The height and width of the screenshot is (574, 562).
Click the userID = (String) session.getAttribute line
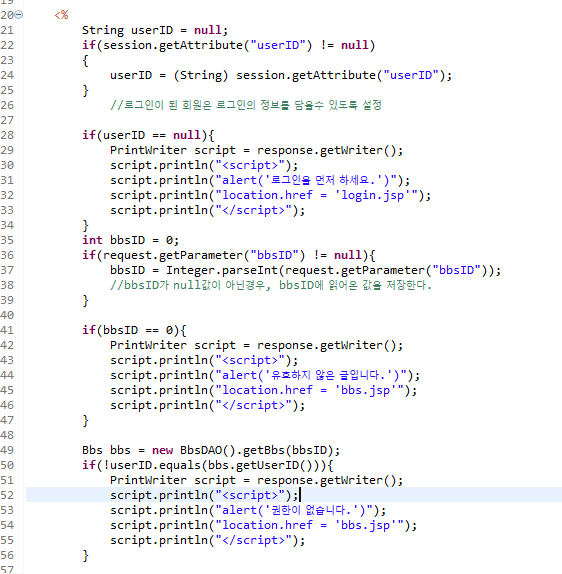[x=281, y=75]
